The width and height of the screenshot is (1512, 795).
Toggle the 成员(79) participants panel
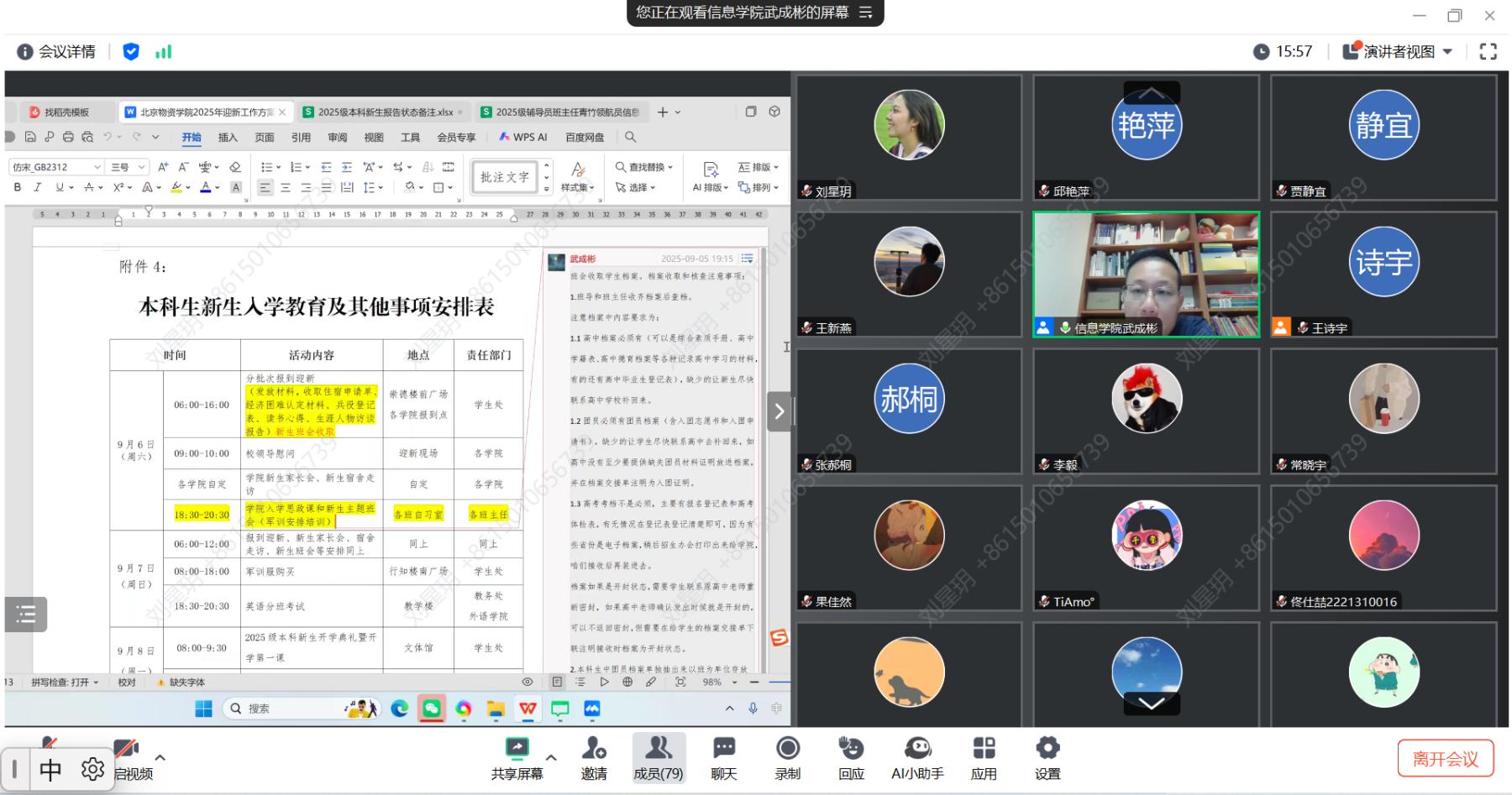(x=658, y=757)
